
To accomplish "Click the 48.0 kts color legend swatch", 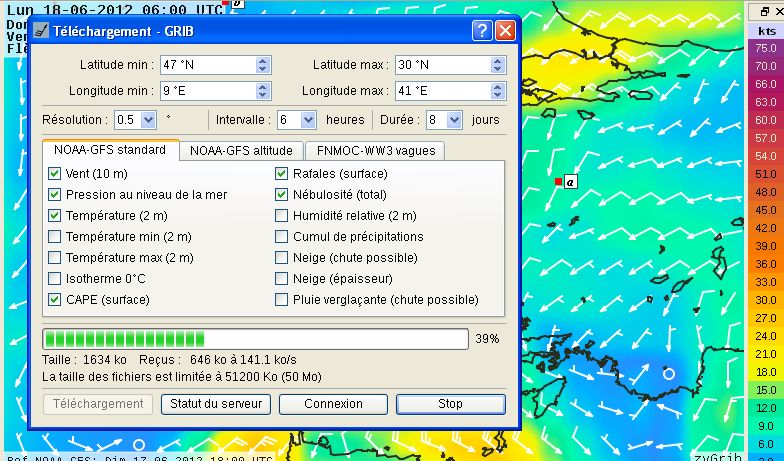I will coord(766,191).
